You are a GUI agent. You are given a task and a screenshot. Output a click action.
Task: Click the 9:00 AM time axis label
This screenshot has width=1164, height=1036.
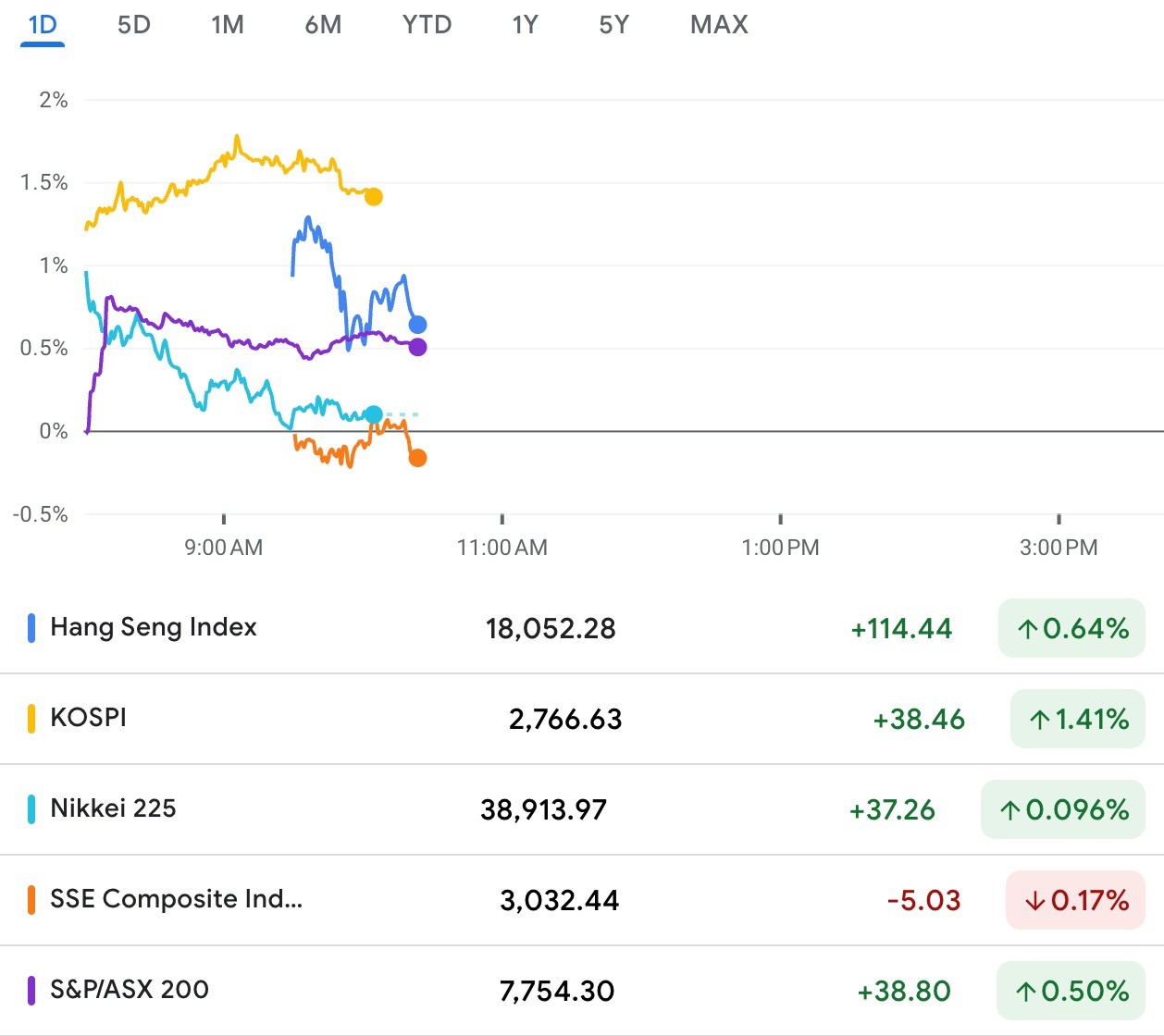pos(224,548)
